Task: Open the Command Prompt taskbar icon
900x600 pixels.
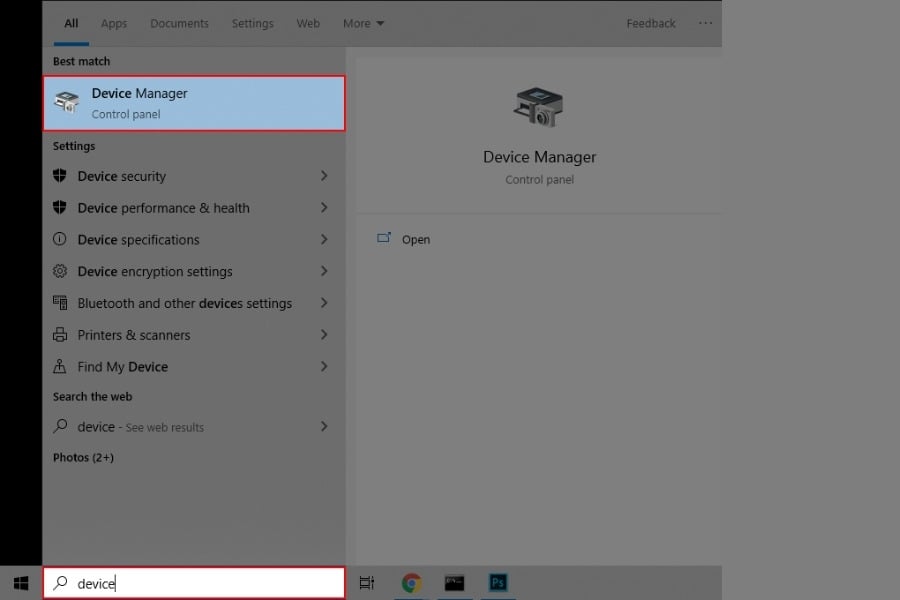Action: tap(454, 583)
